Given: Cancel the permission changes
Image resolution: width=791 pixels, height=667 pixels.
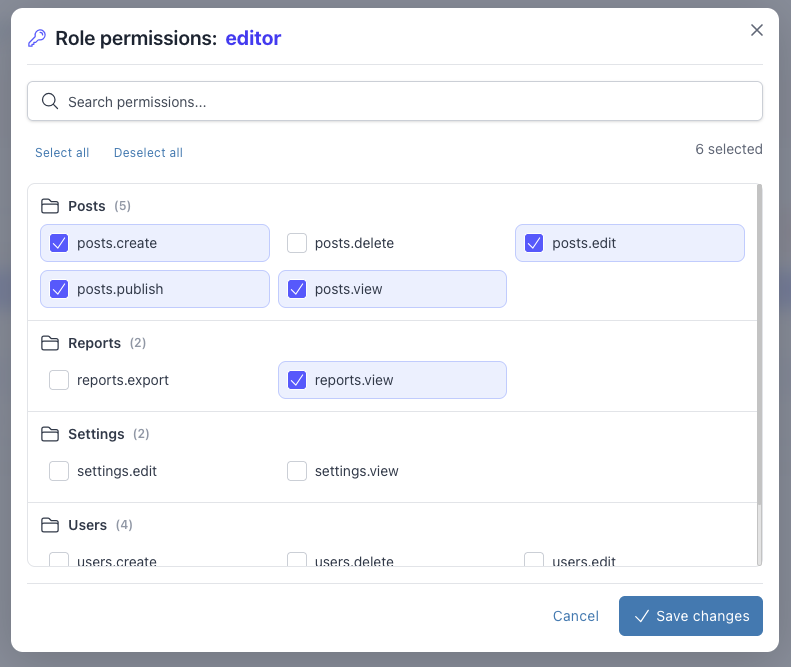Looking at the screenshot, I should coord(576,616).
